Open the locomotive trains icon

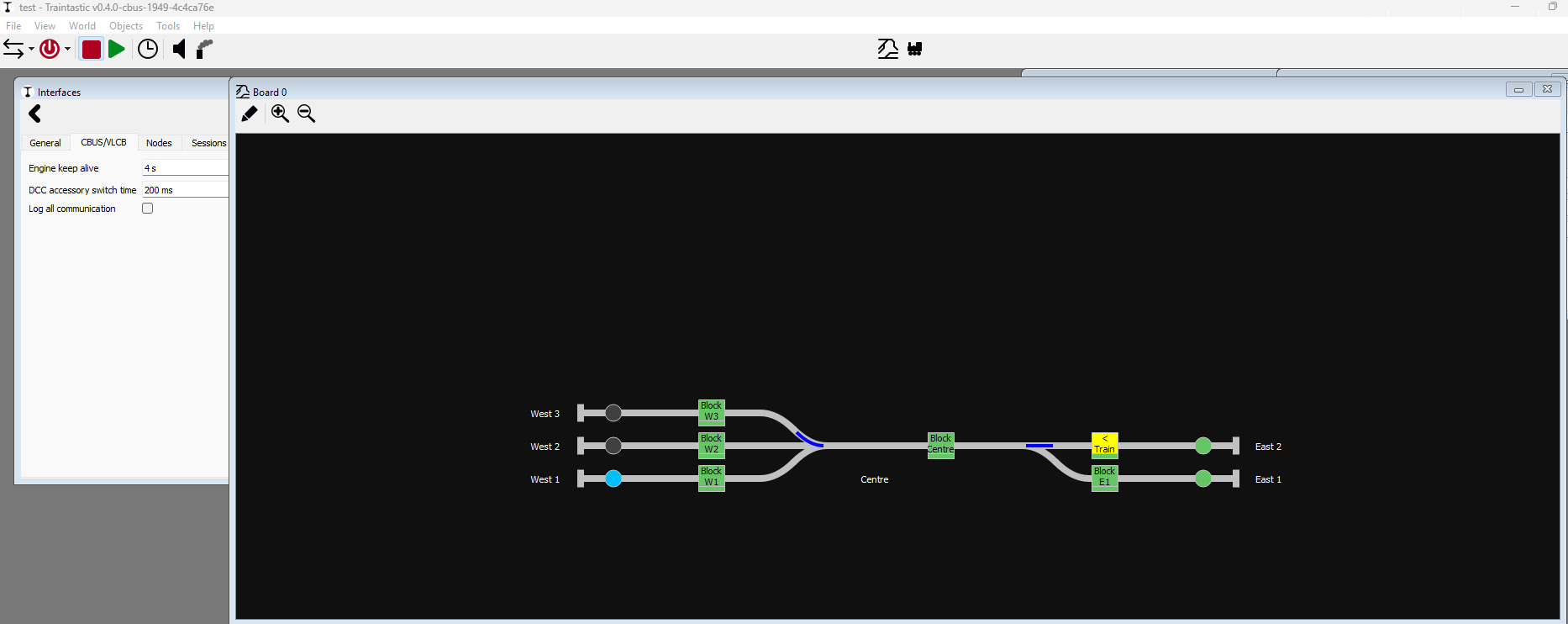[915, 49]
